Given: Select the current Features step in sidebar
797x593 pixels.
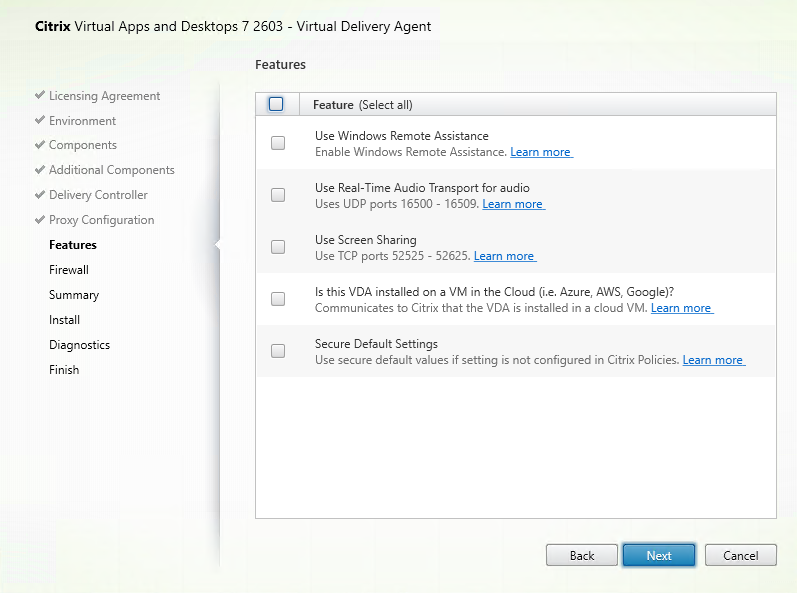Looking at the screenshot, I should 73,245.
